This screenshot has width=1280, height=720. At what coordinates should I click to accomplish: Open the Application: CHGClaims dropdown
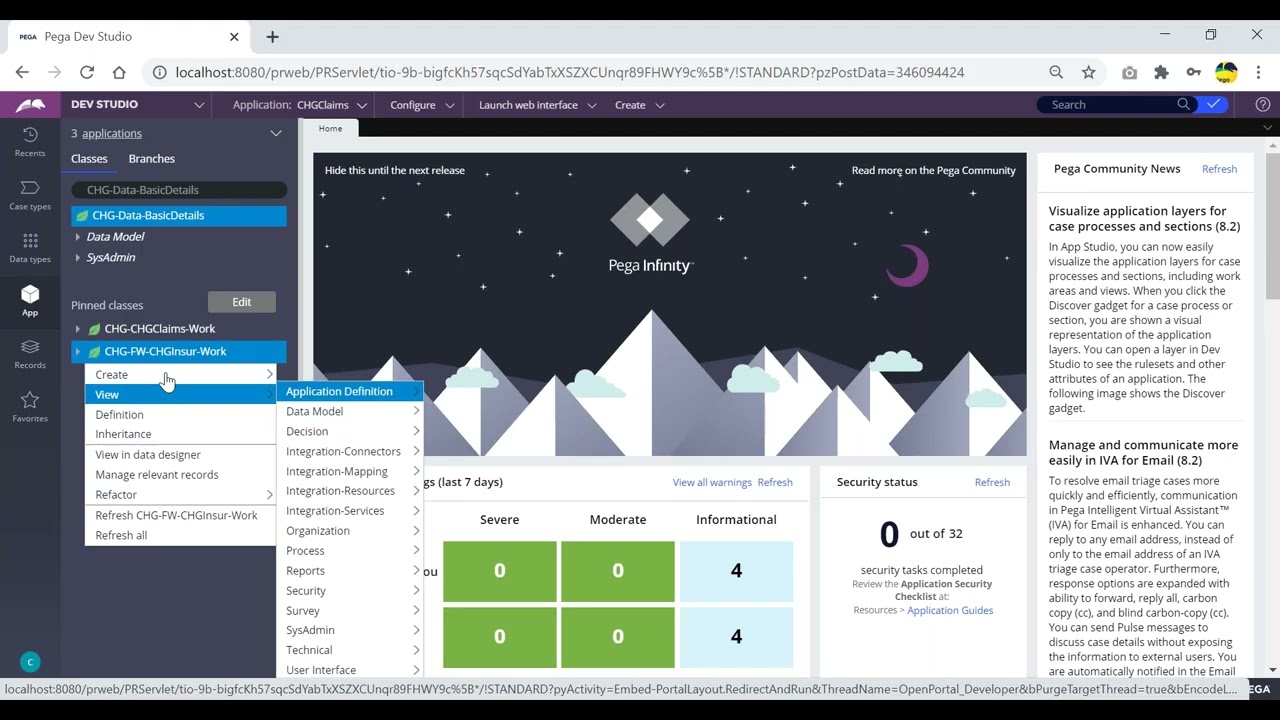(x=300, y=105)
